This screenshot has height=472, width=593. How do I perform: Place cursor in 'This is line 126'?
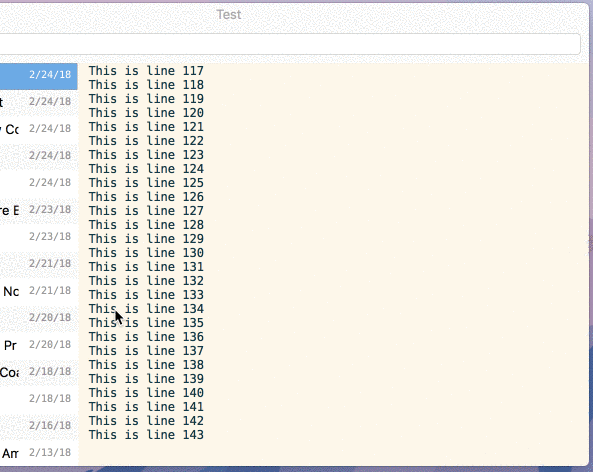(146, 197)
